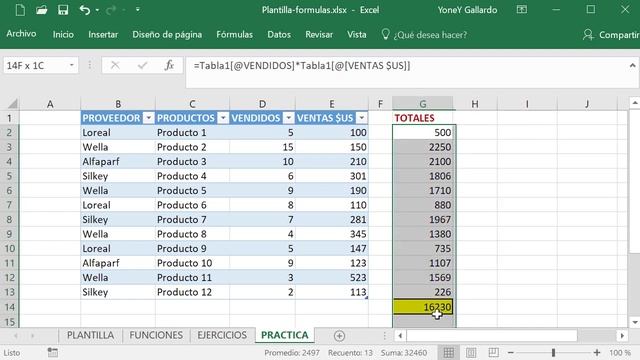Select column G header
The height and width of the screenshot is (360, 640).
(x=423, y=104)
